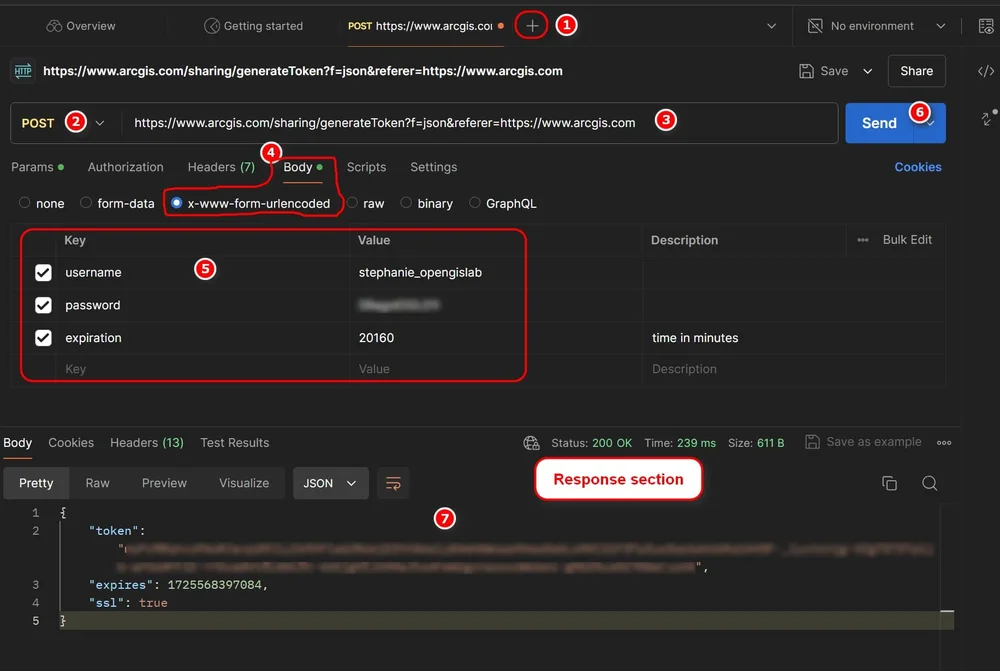Click the empty Value field in new row
Viewport: 1000px width, 671px height.
coord(495,369)
